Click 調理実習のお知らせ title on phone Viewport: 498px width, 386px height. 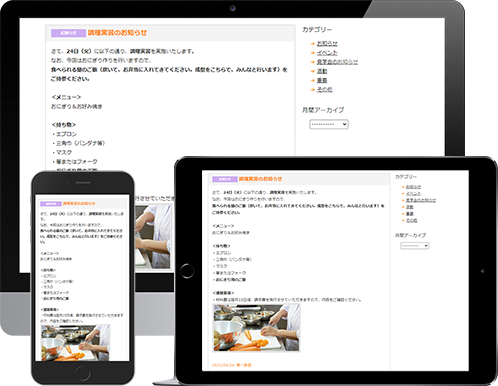(79, 203)
